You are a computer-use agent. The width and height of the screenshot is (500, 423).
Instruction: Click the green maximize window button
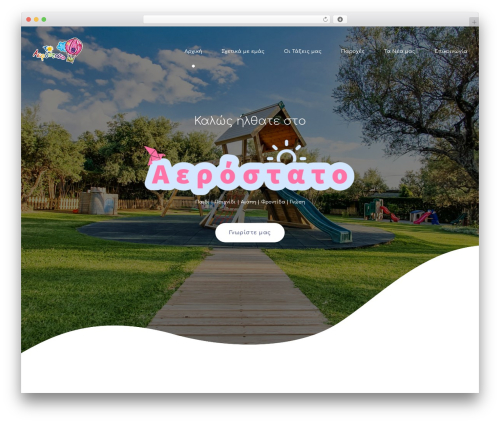click(44, 19)
